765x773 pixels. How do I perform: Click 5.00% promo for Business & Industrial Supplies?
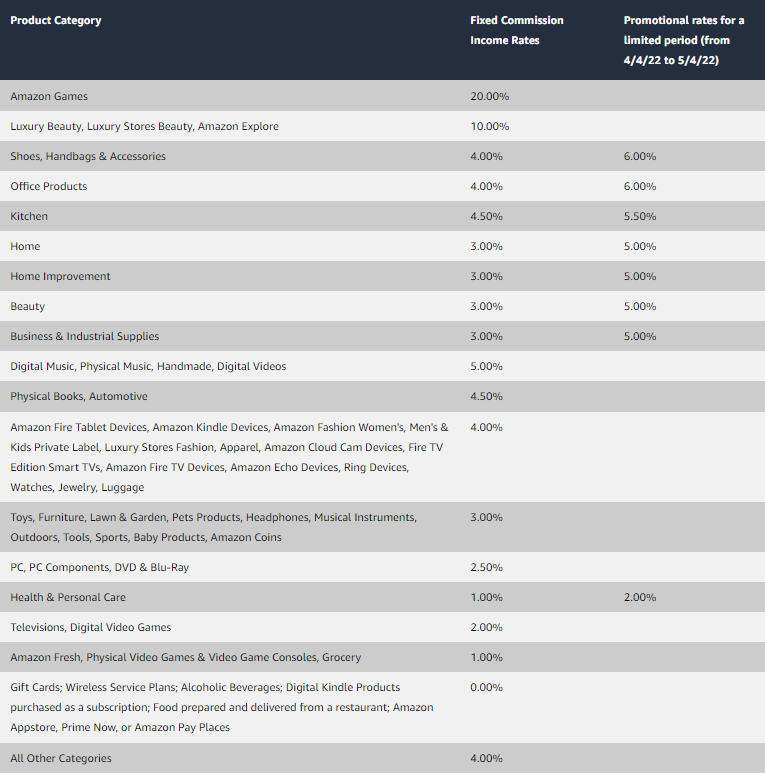tap(639, 336)
